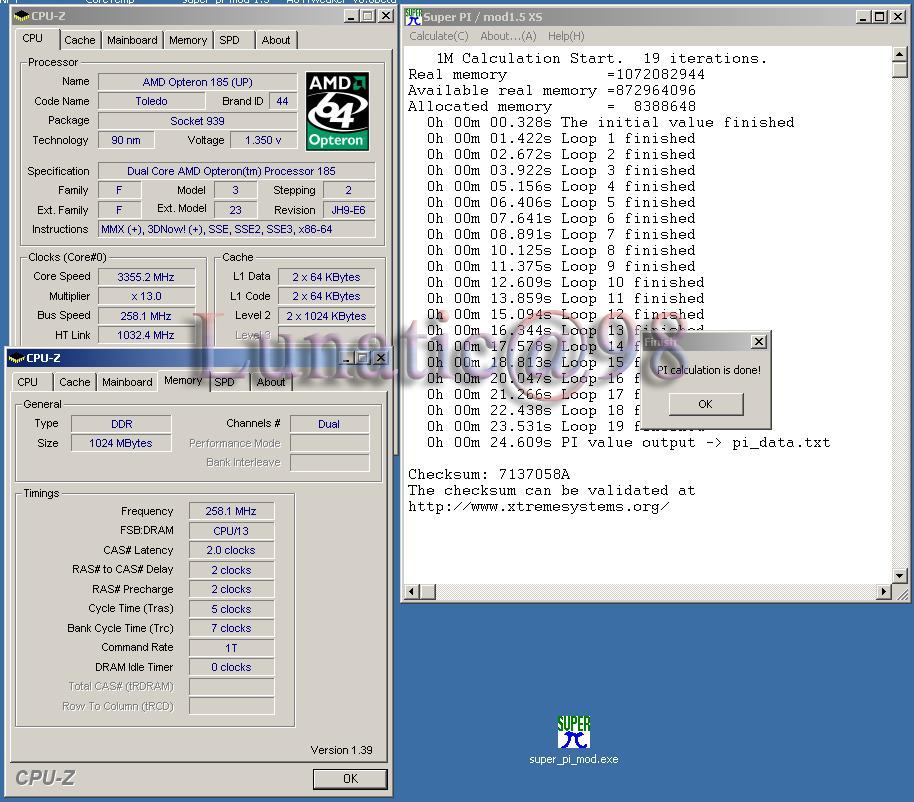Click Command Rate value 1T

point(231,648)
